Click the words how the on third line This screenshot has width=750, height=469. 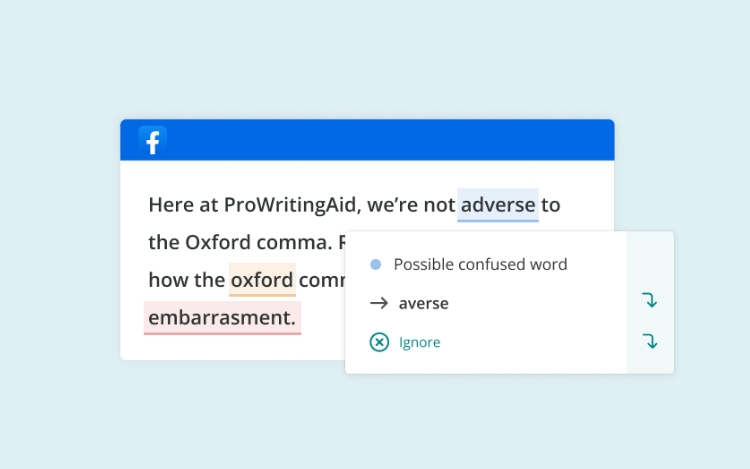(187, 280)
